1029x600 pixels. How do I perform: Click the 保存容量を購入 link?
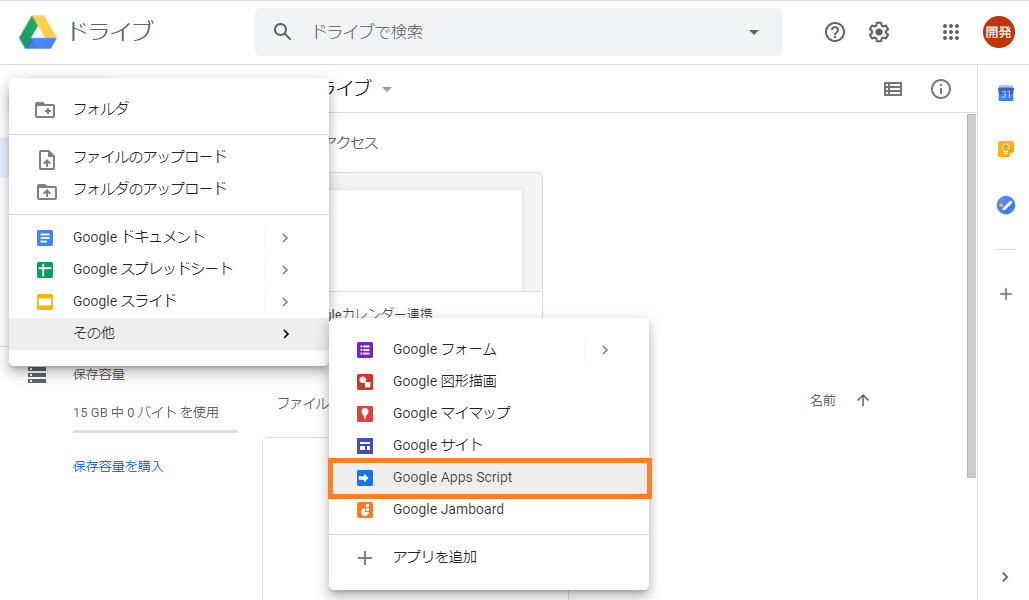tap(118, 466)
